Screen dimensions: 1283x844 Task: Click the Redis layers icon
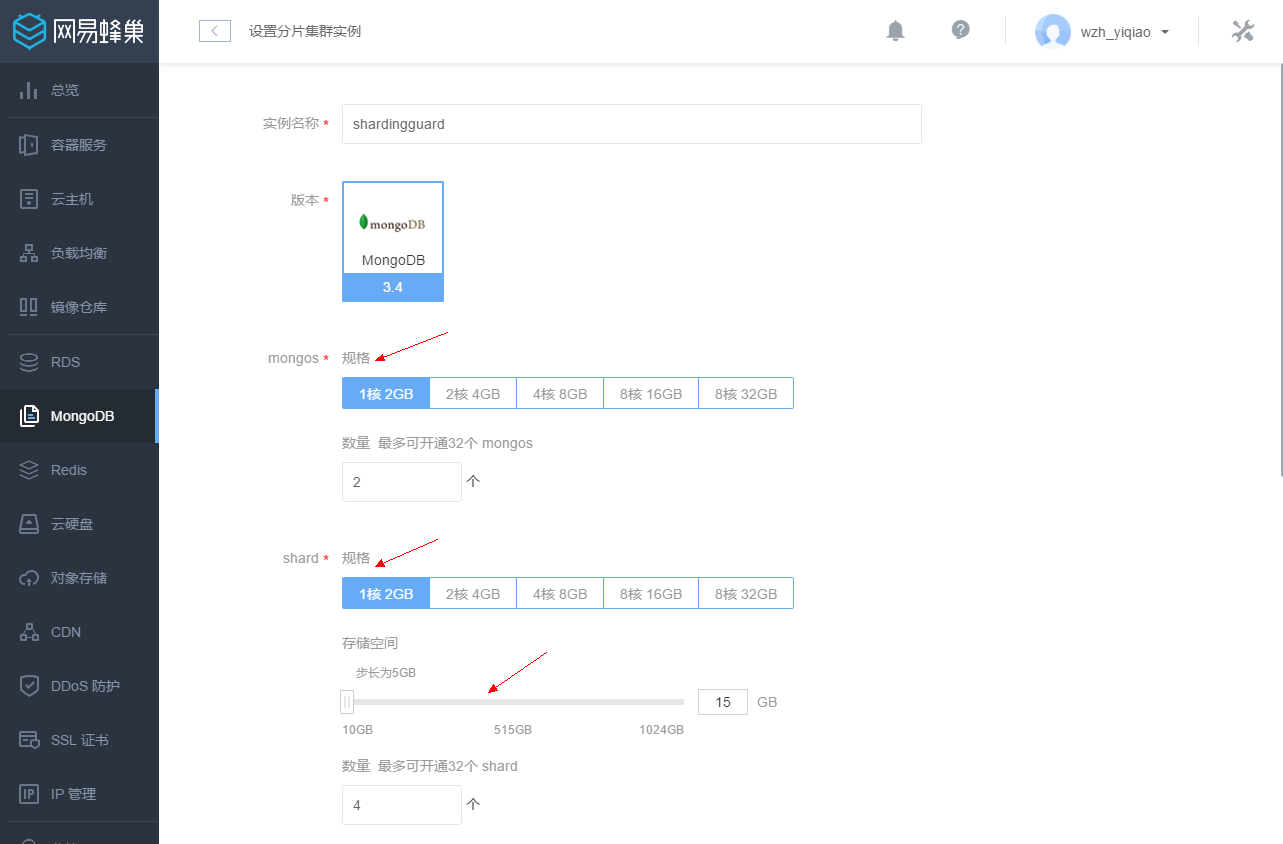tap(29, 470)
